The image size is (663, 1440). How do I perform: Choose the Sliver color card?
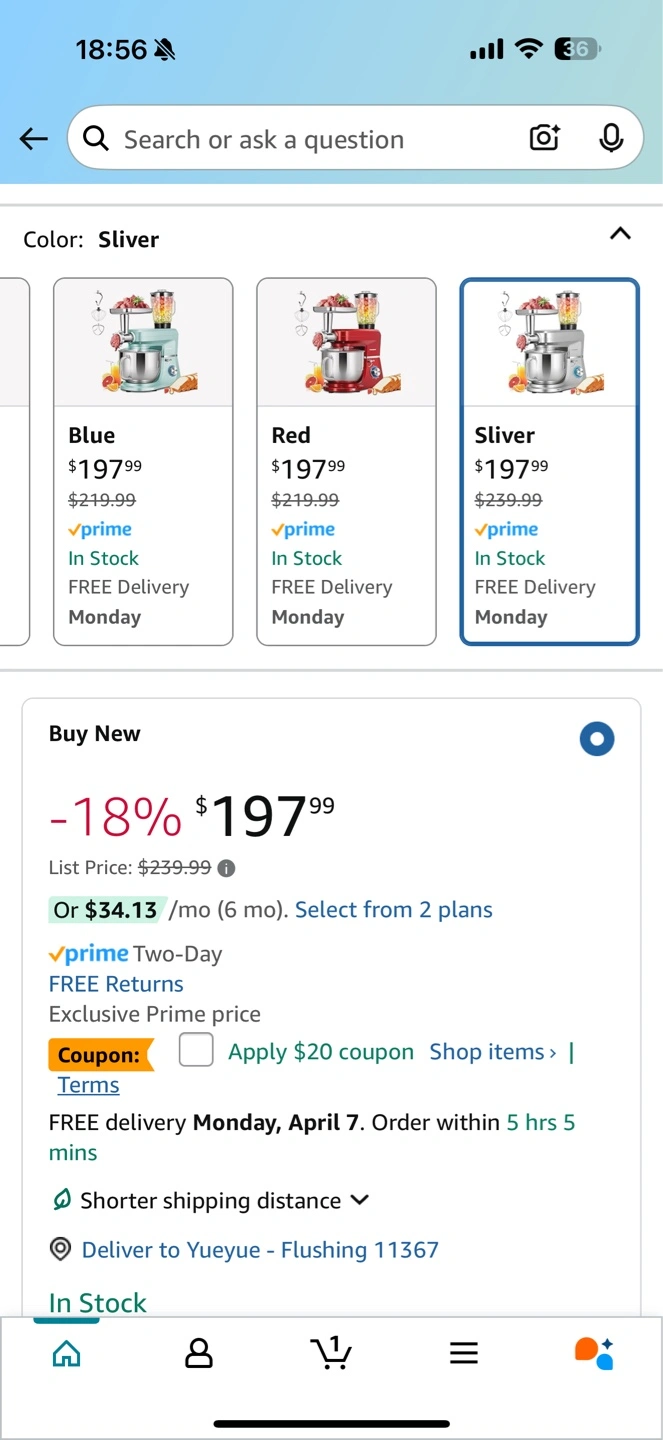[549, 462]
